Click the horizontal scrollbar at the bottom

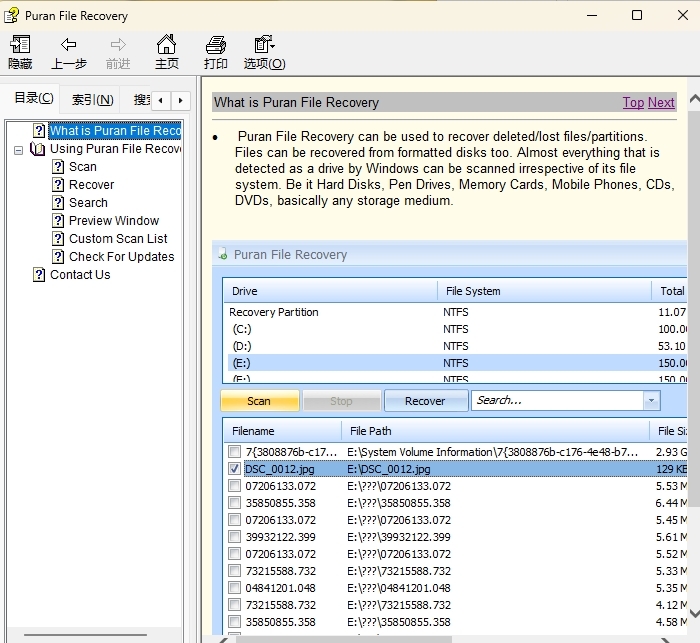tap(344, 639)
